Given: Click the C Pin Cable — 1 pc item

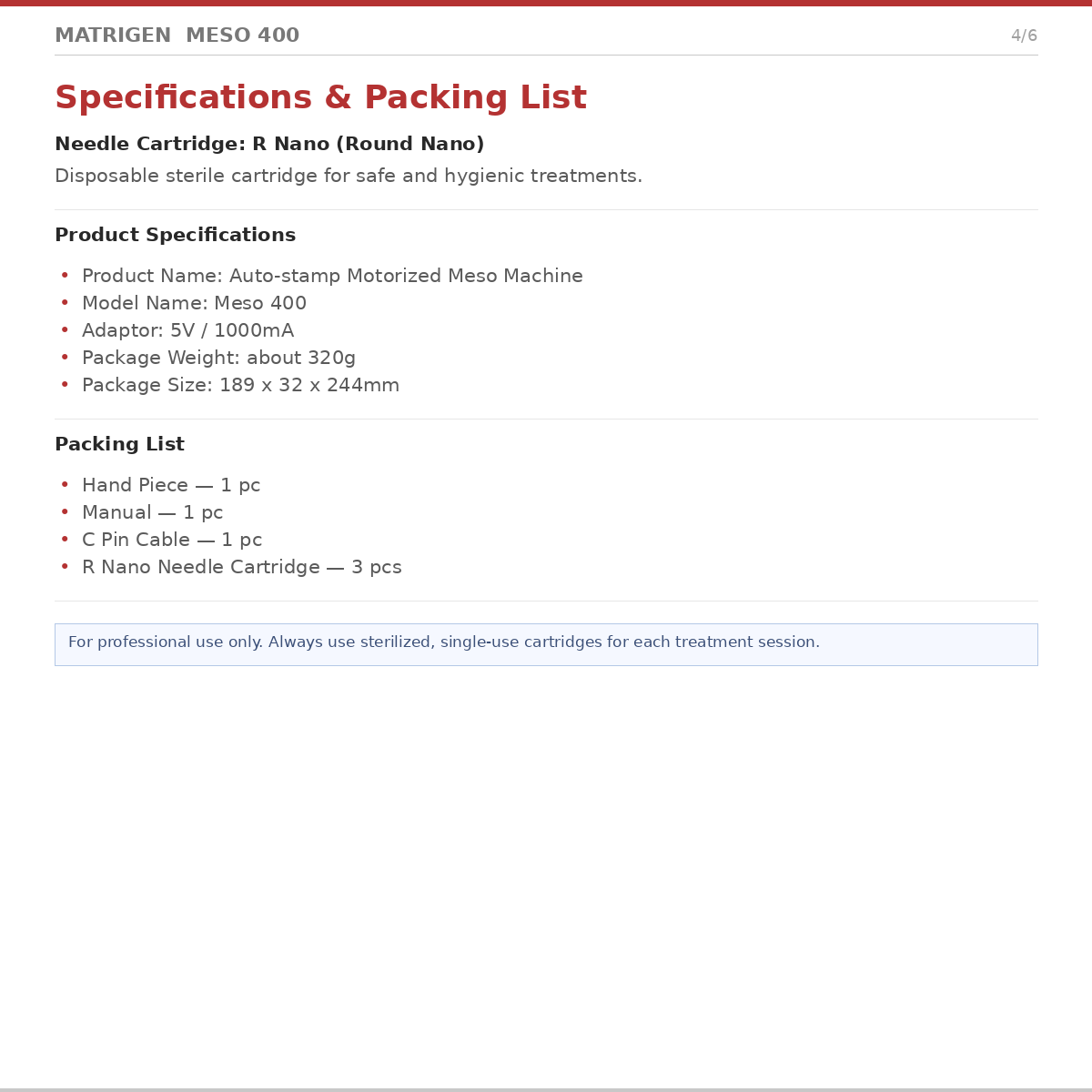Looking at the screenshot, I should point(172,541).
